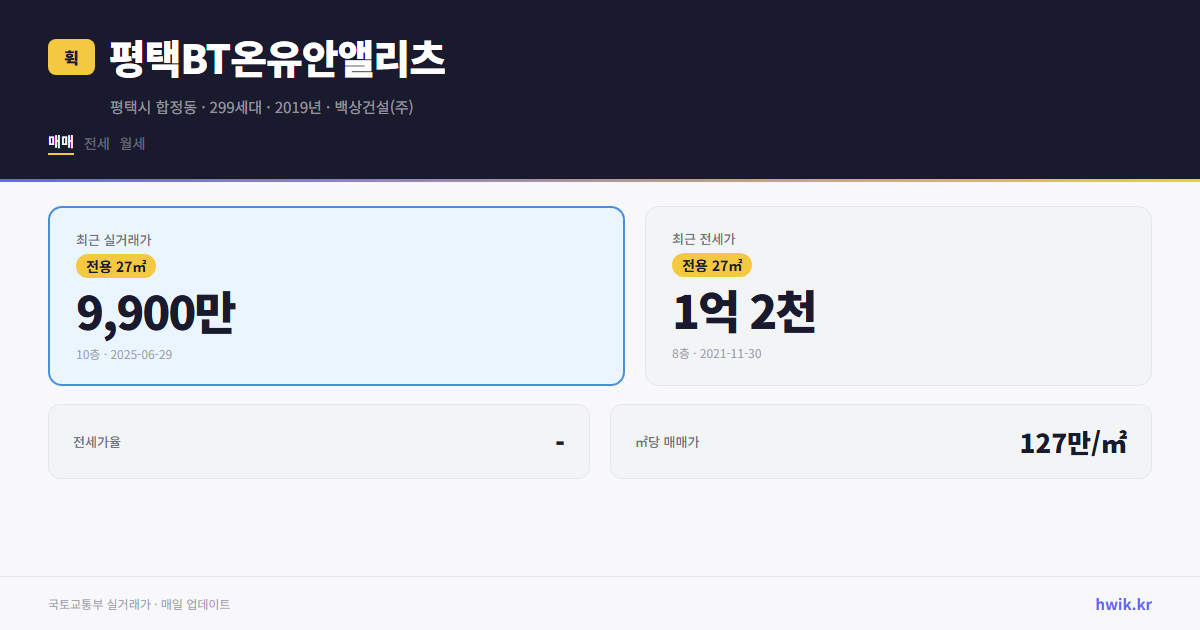Viewport: 1200px width, 630px height.
Task: Click the 1억 2천 price value
Action: pyautogui.click(x=745, y=311)
